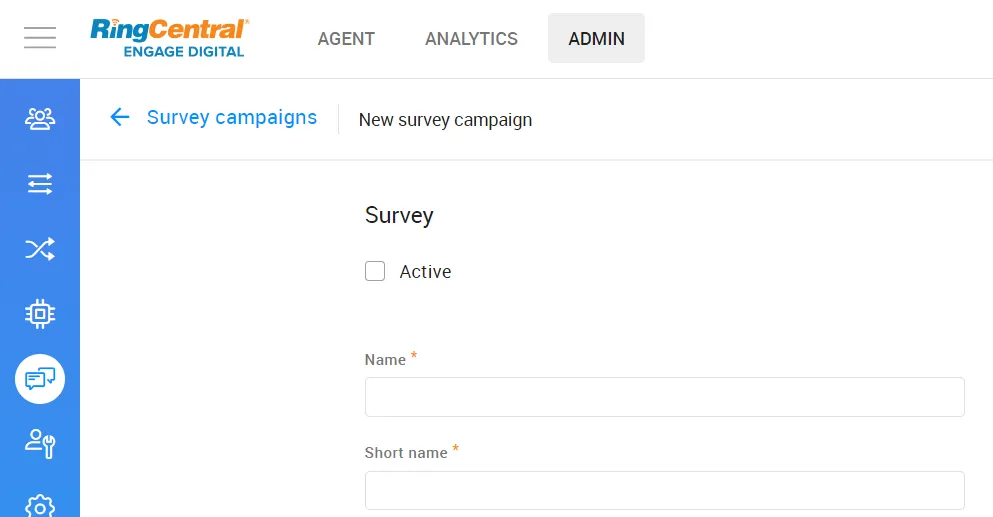Click the back arrow beside Survey campaigns
993x517 pixels.
tap(120, 117)
